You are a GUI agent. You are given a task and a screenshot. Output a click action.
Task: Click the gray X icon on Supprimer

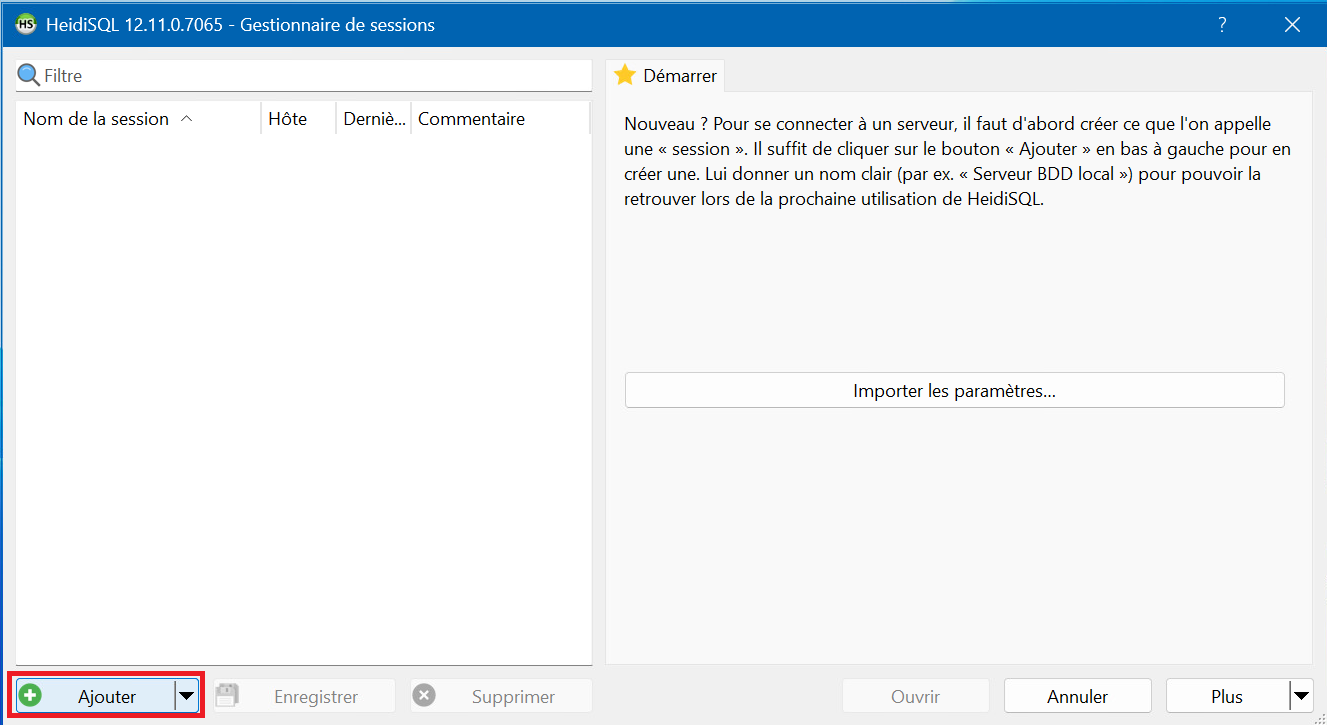click(424, 696)
